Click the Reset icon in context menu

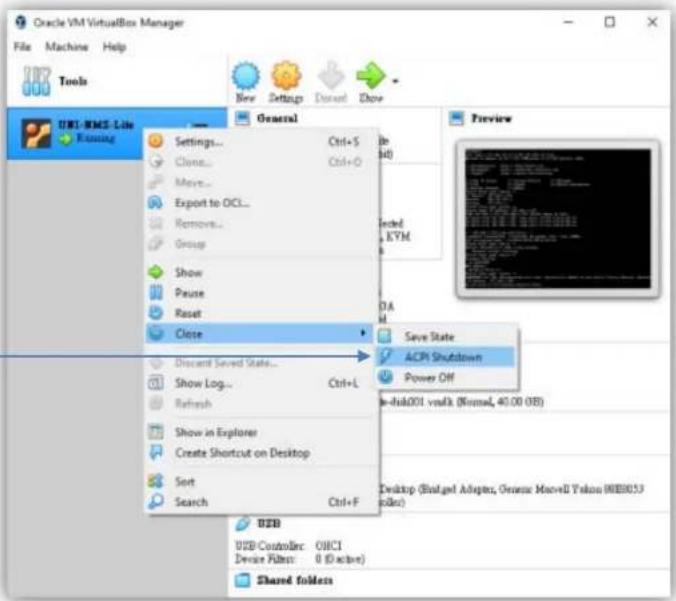pyautogui.click(x=156, y=313)
